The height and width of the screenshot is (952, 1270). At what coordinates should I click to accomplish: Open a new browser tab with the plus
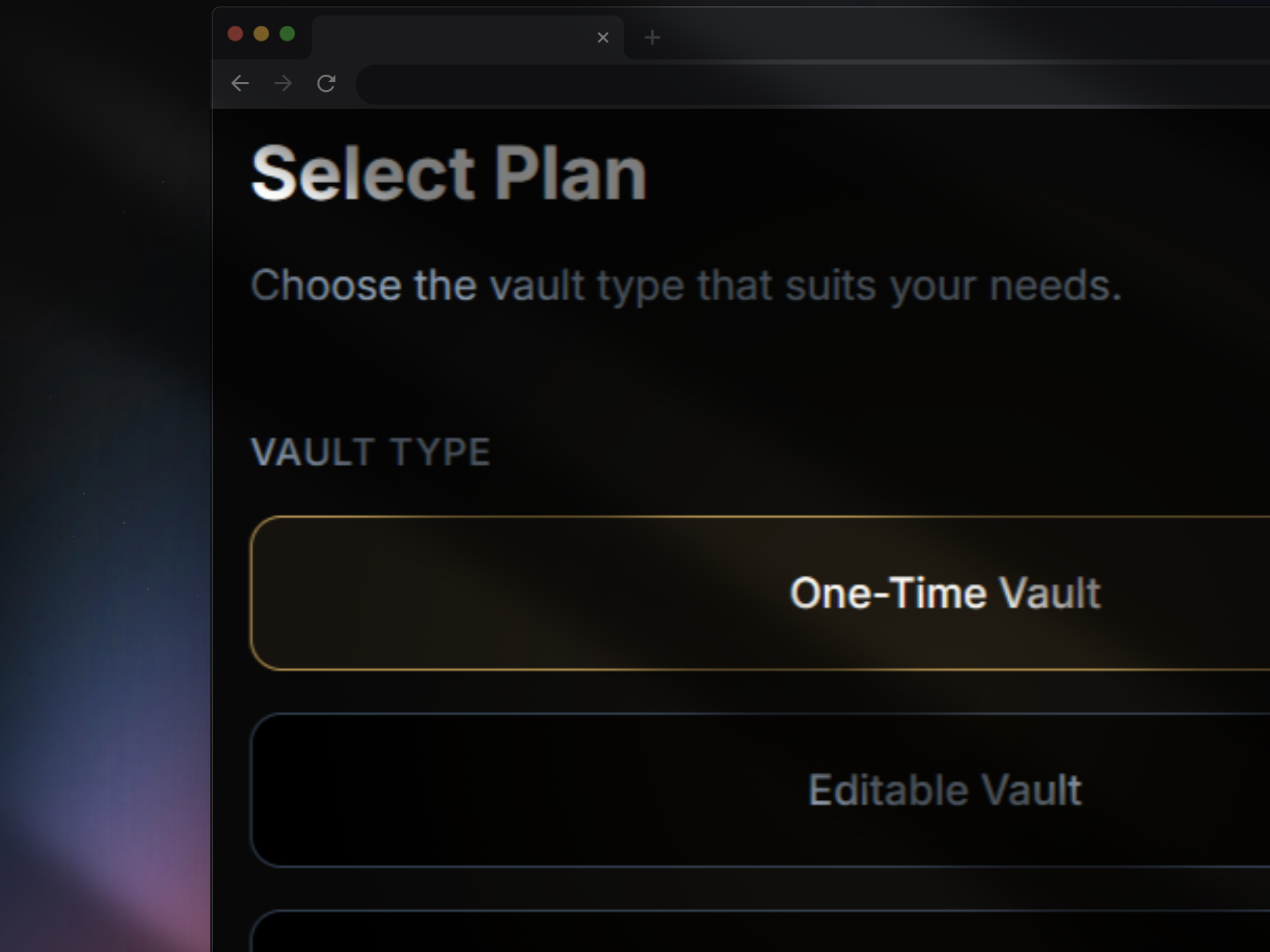click(x=652, y=38)
